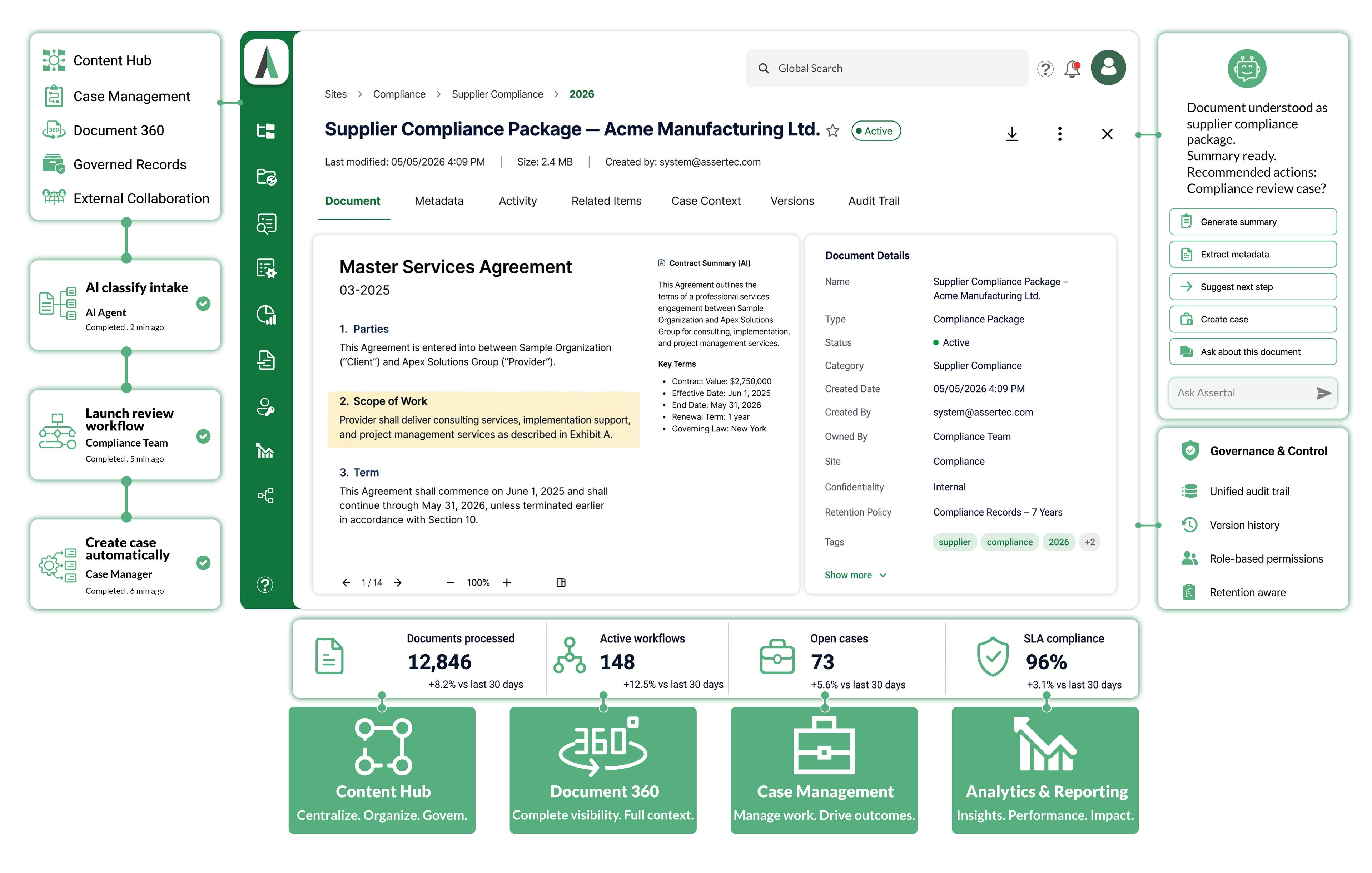Viewport: 1372px width, 873px height.
Task: Click the Global Search field
Action: point(886,68)
